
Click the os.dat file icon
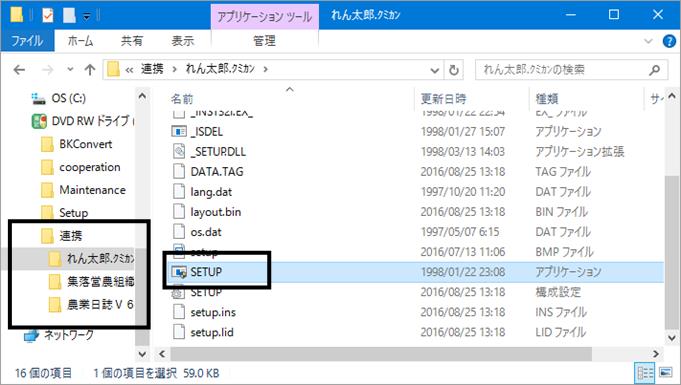click(x=179, y=232)
